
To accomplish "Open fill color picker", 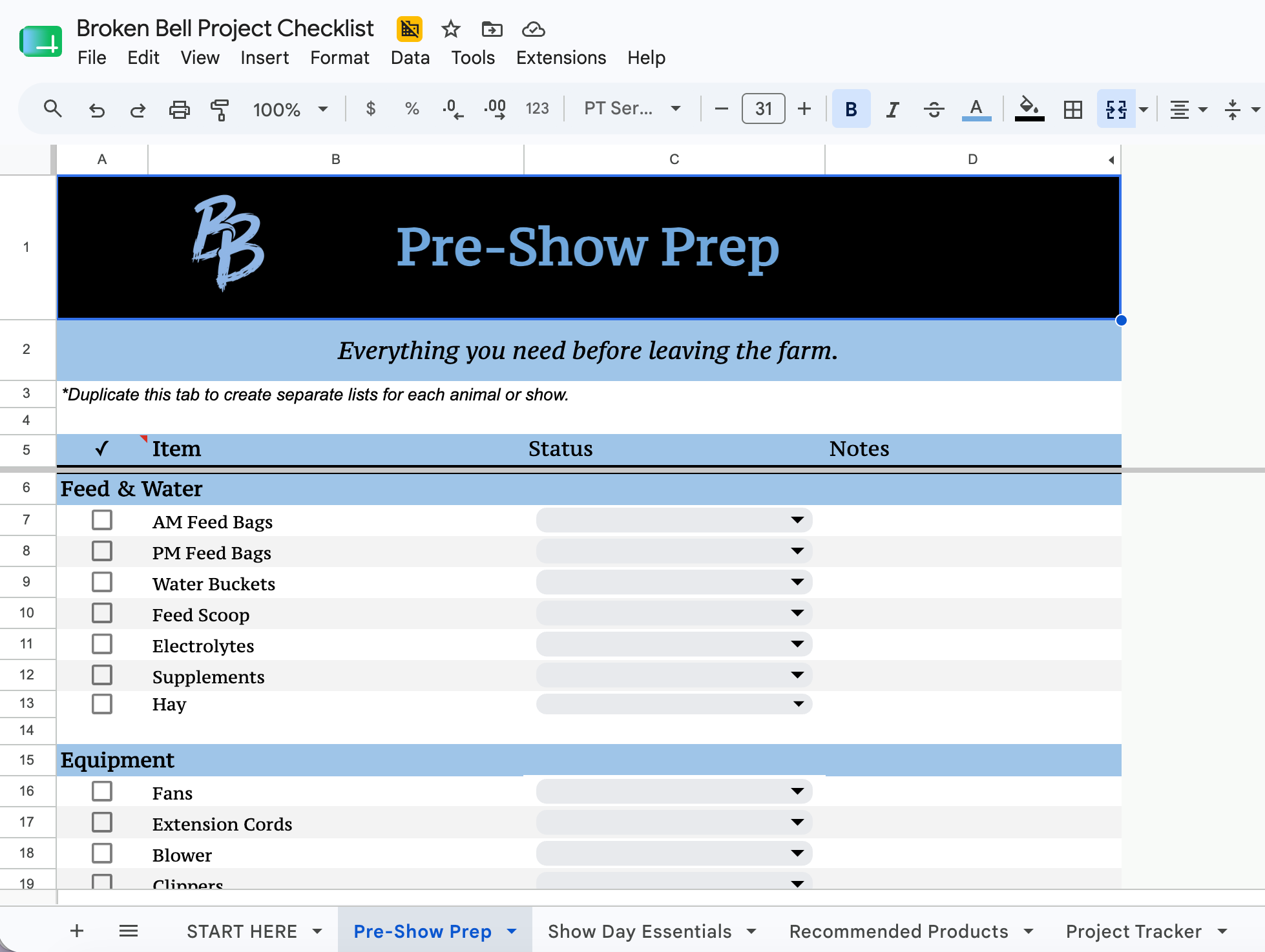I will (x=1029, y=109).
